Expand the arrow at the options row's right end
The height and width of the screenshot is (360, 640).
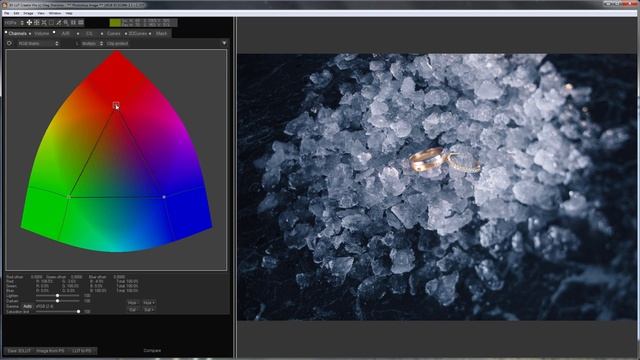click(224, 43)
